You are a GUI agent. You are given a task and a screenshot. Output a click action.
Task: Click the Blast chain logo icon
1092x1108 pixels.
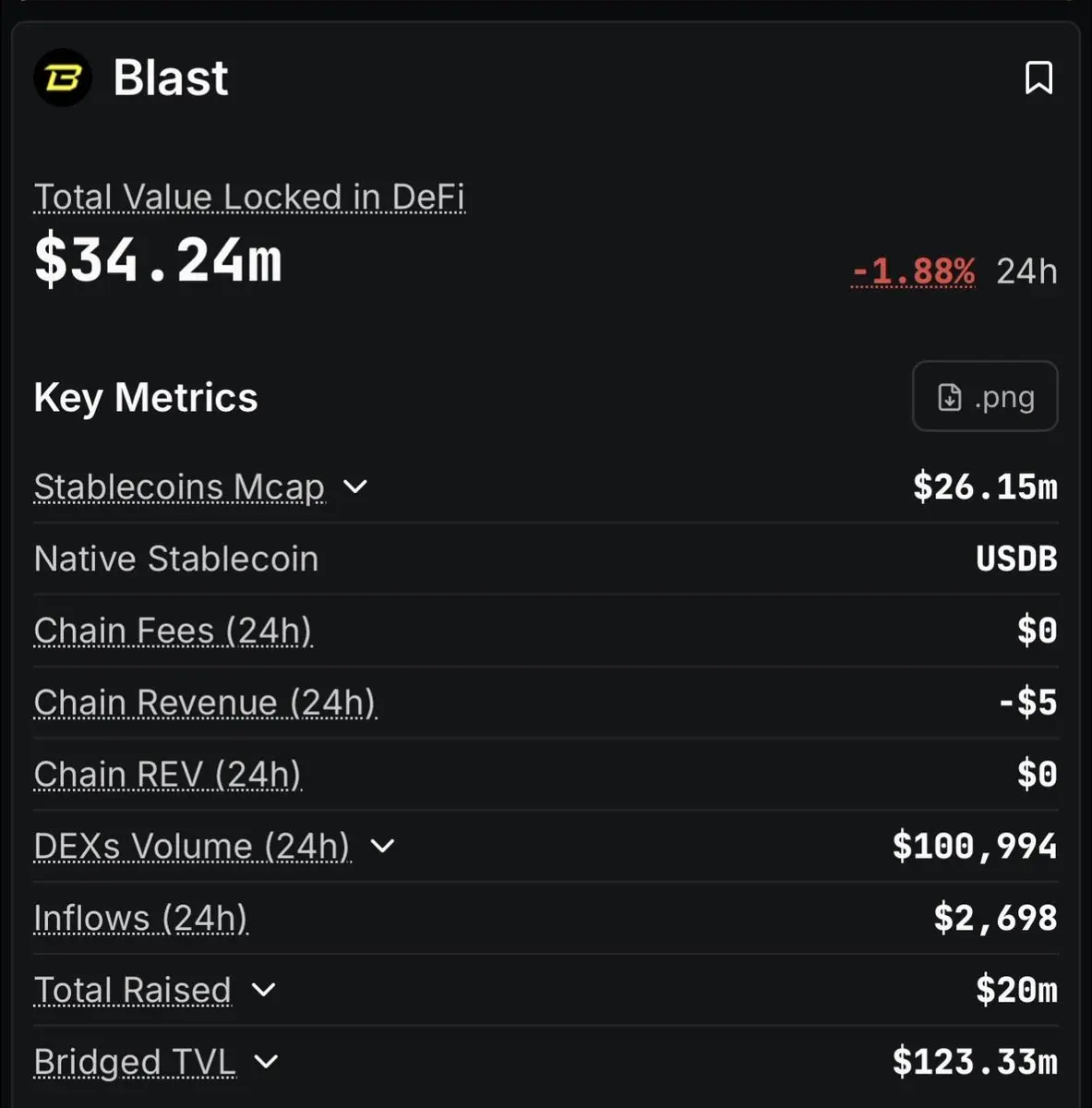[63, 78]
